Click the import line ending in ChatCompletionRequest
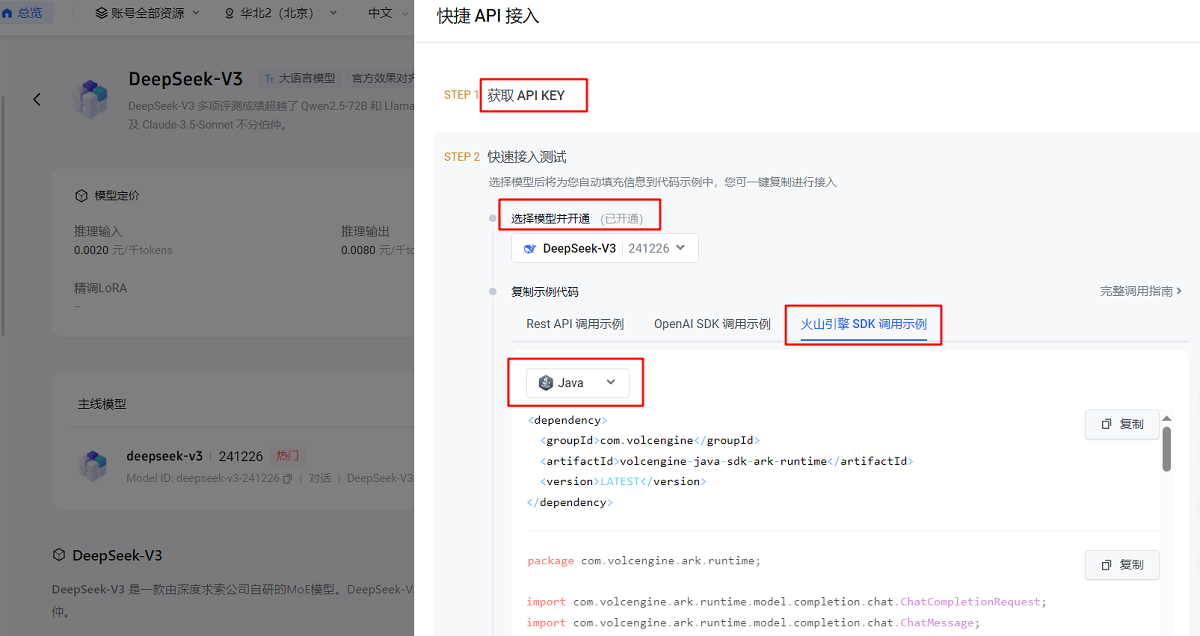This screenshot has height=636, width=1200. pos(787,601)
